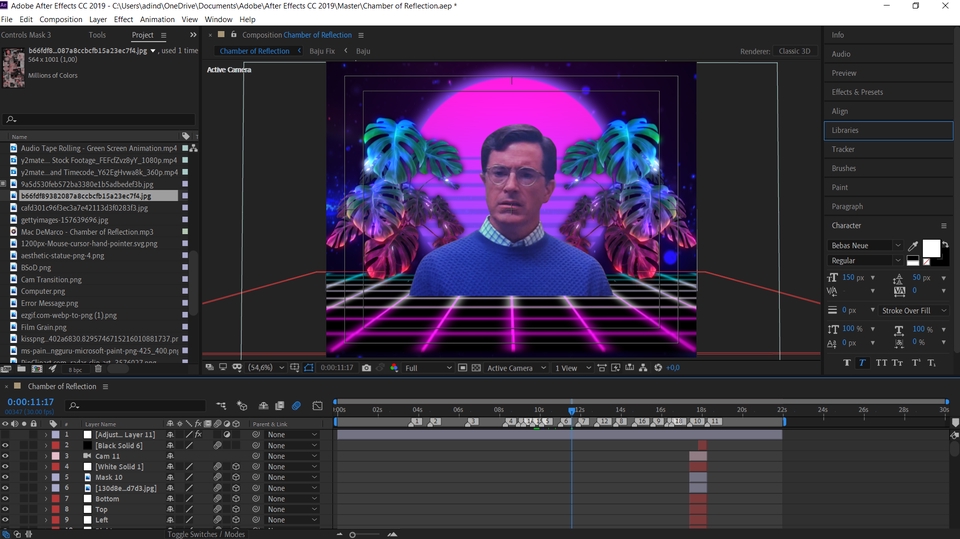Open the Composition Mini-Flowchart in timeline

coord(221,405)
